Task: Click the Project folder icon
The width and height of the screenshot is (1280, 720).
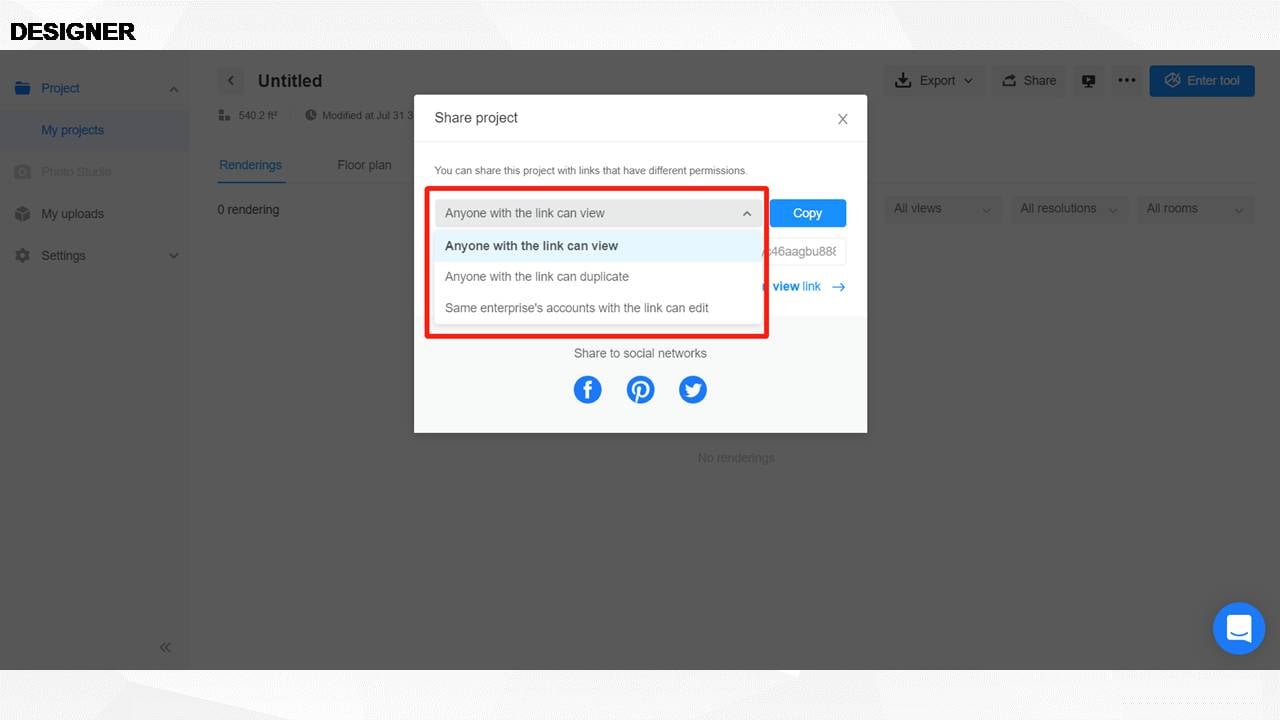Action: click(22, 88)
